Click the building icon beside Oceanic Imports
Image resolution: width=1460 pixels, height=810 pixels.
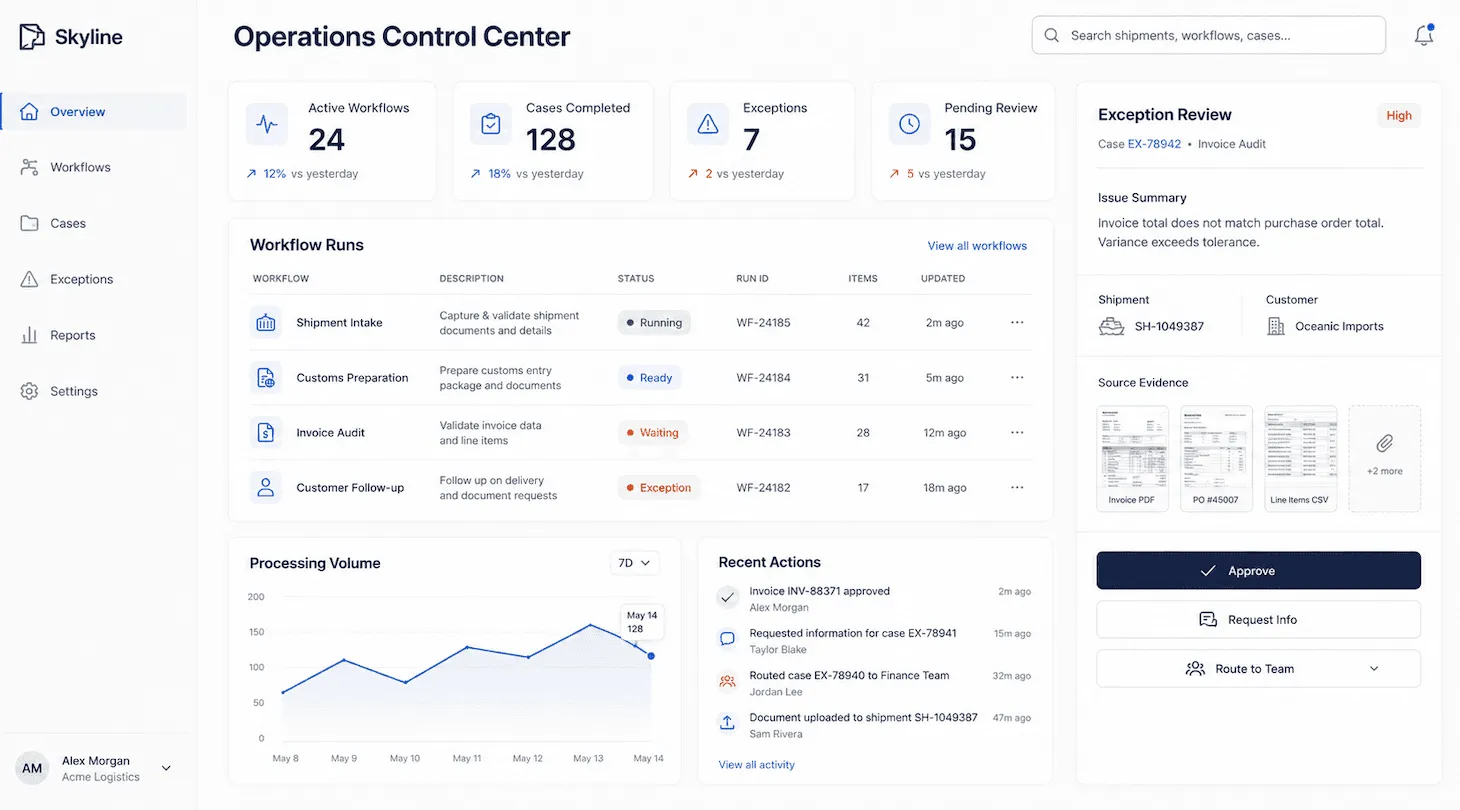[x=1276, y=326]
